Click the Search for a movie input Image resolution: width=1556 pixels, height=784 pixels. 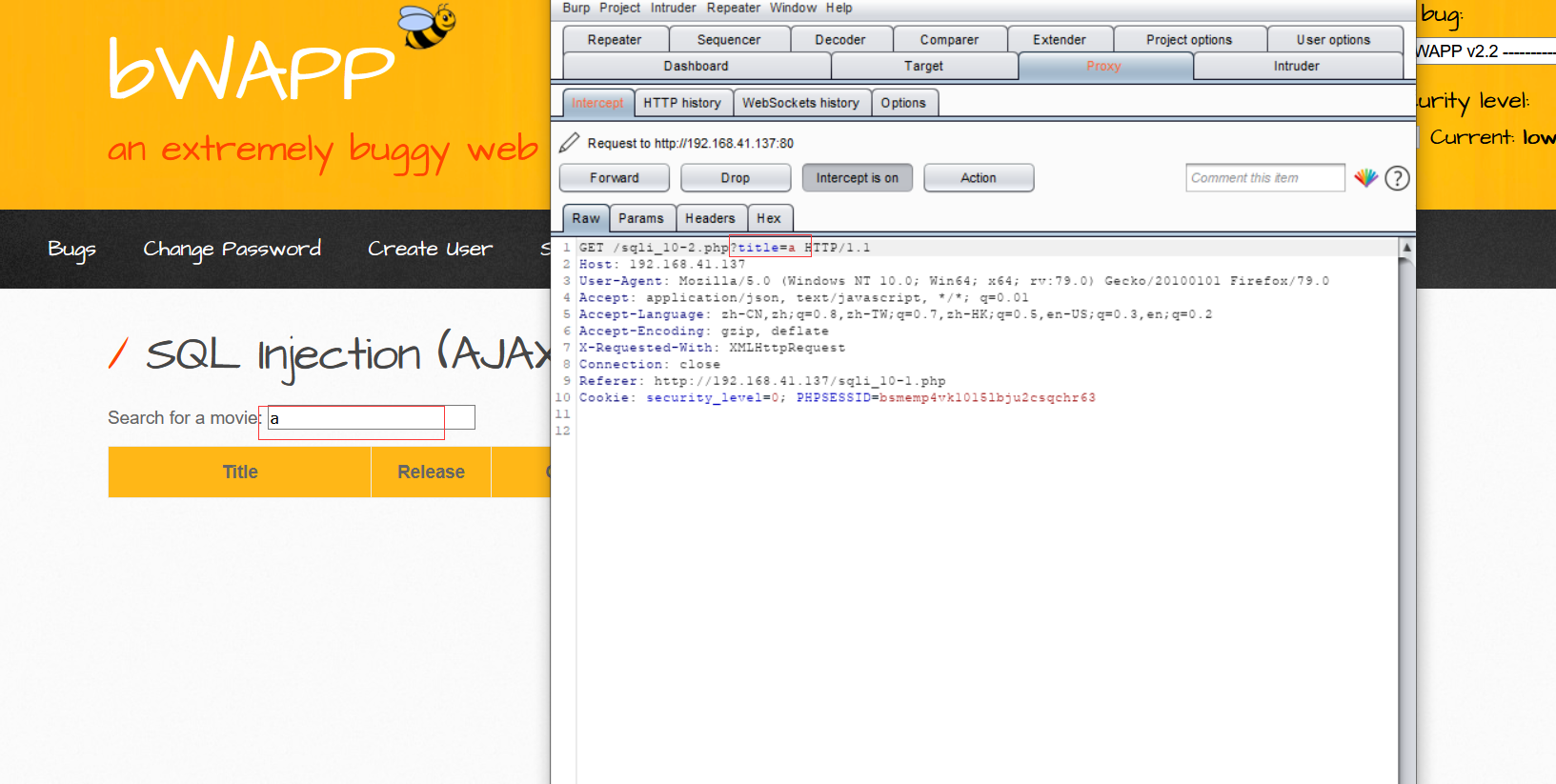(x=371, y=418)
